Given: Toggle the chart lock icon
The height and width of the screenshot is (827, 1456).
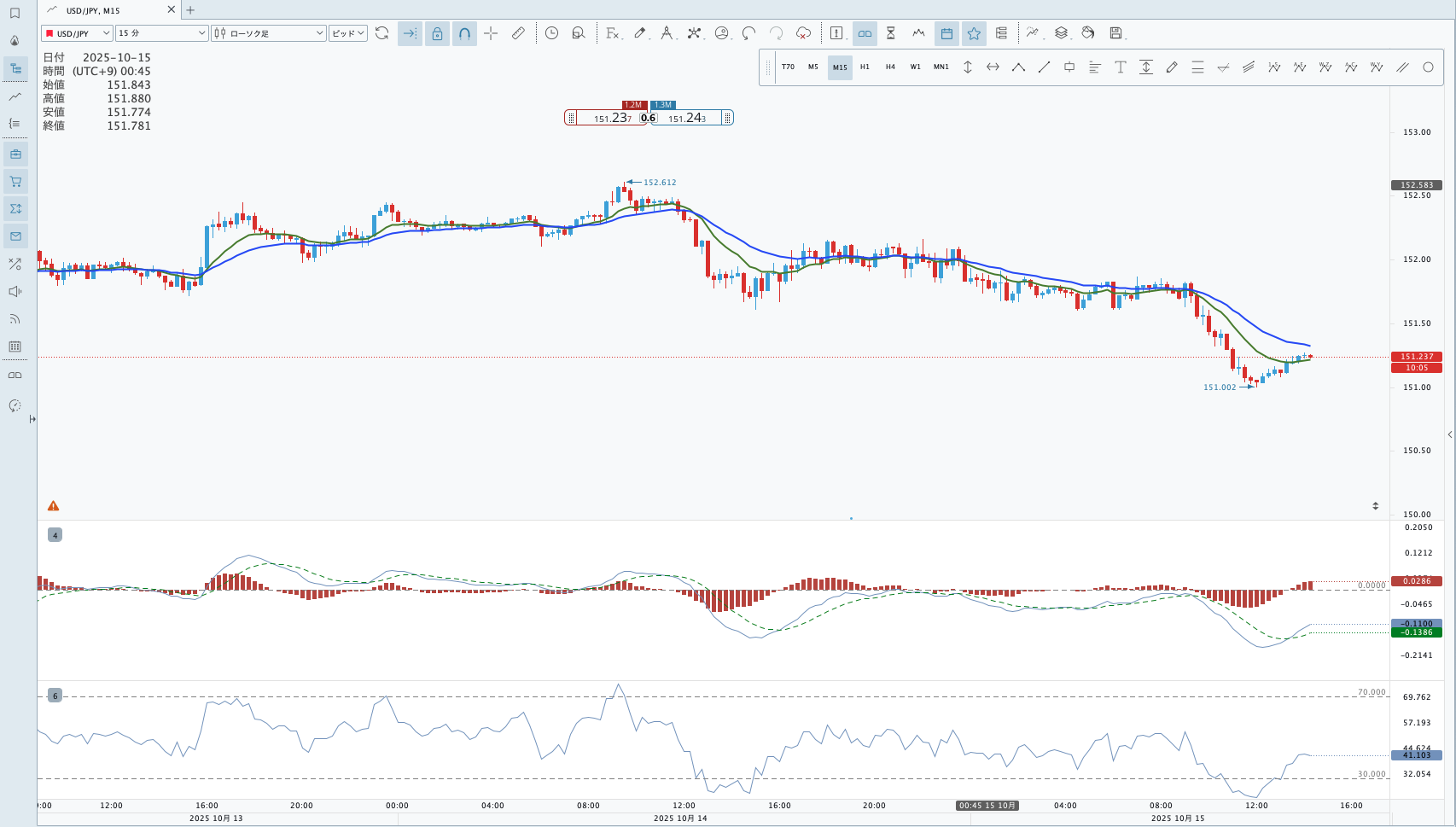Looking at the screenshot, I should point(437,33).
